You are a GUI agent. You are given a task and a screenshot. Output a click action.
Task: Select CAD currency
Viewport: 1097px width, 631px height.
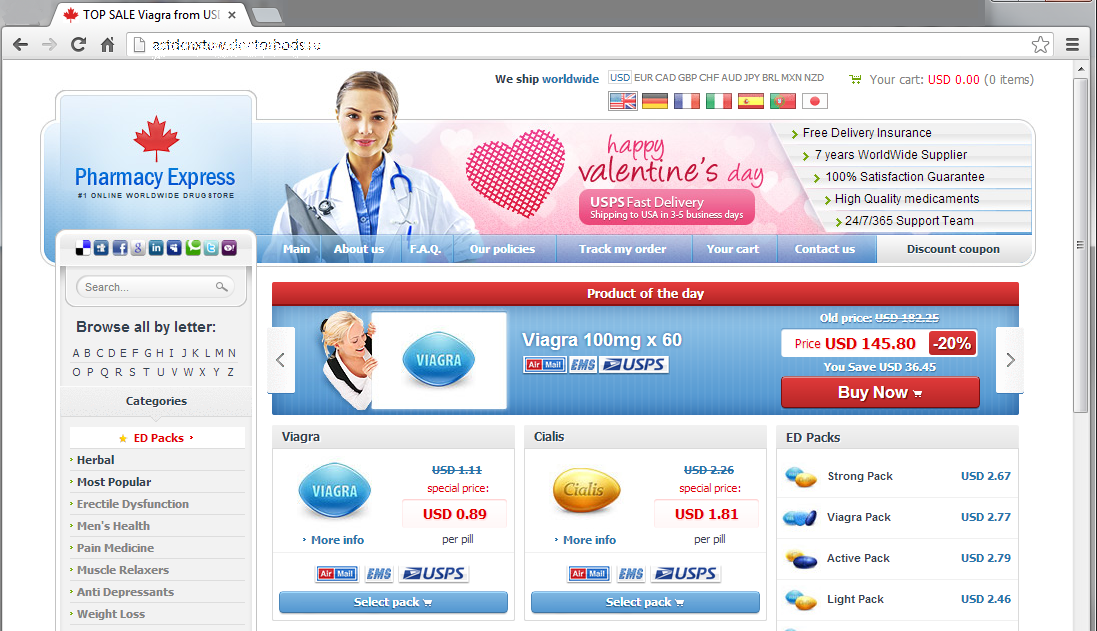[665, 78]
